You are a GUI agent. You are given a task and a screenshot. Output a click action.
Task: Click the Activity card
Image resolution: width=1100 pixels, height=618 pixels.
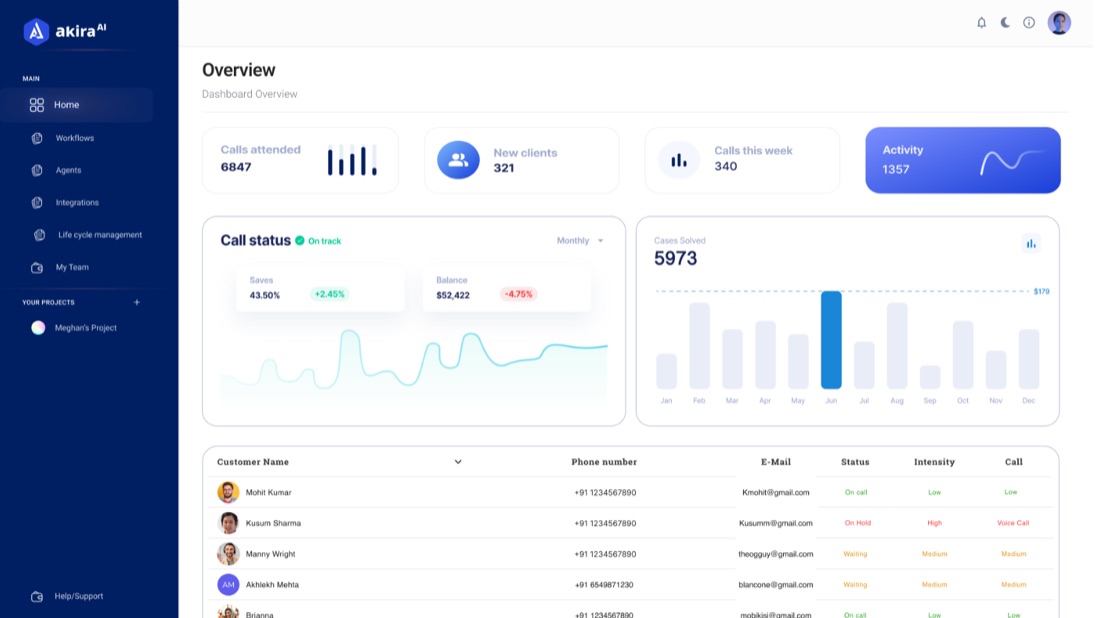(962, 160)
